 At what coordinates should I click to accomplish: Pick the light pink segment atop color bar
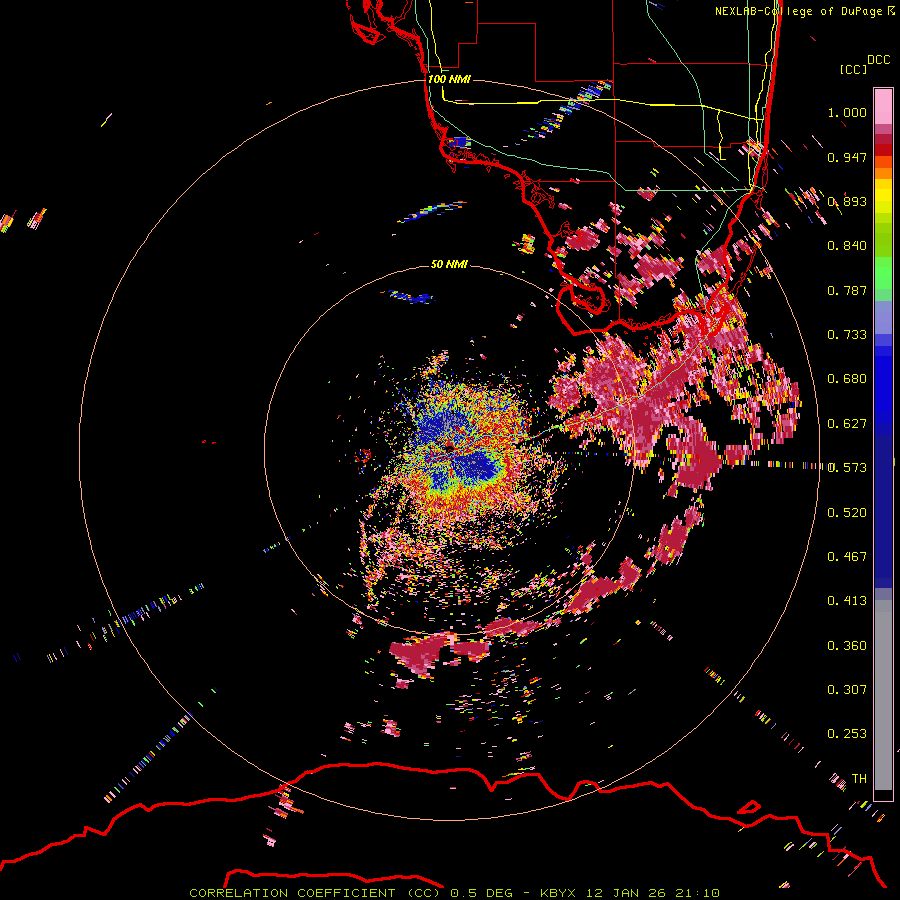(883, 107)
